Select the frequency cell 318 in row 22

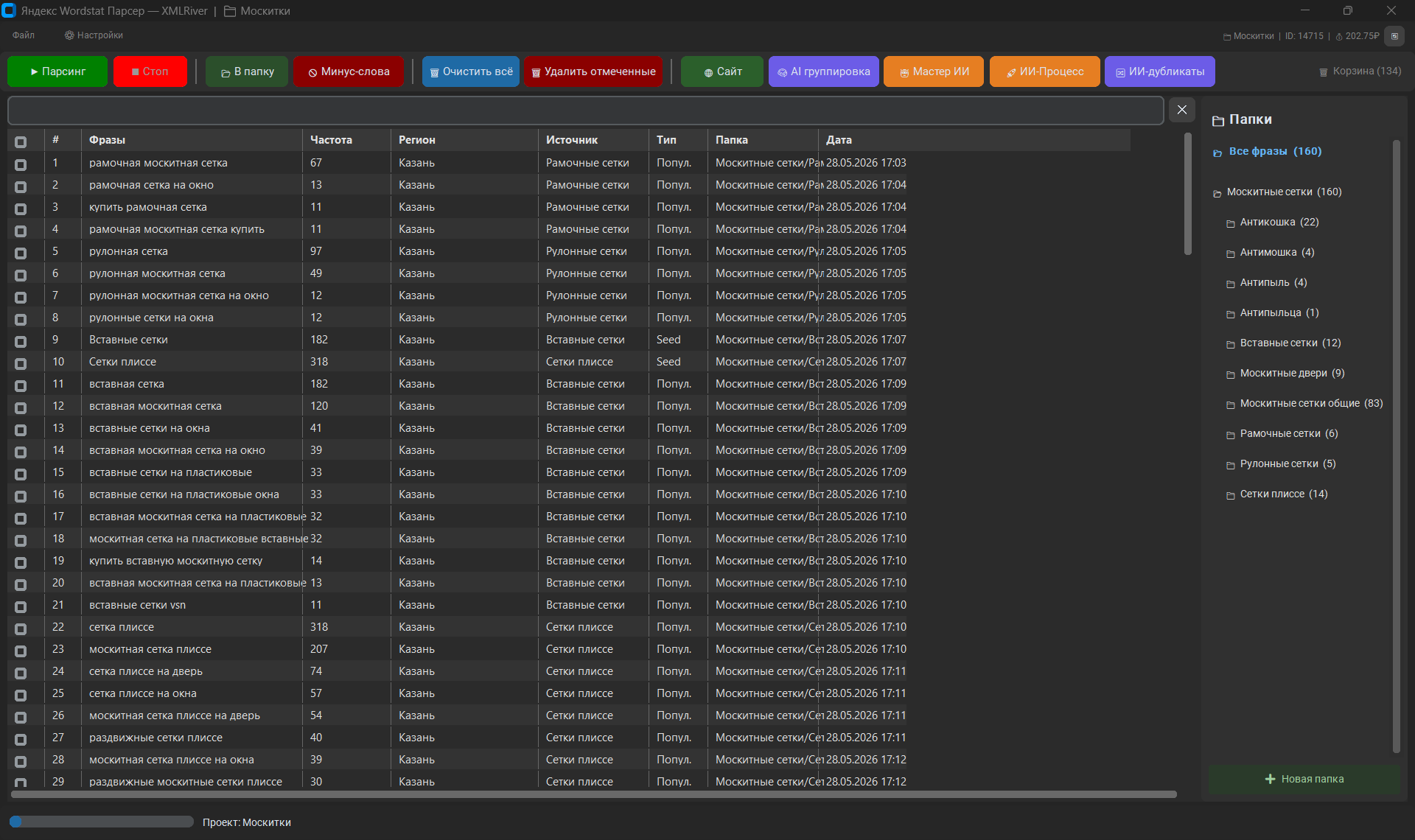(x=319, y=627)
